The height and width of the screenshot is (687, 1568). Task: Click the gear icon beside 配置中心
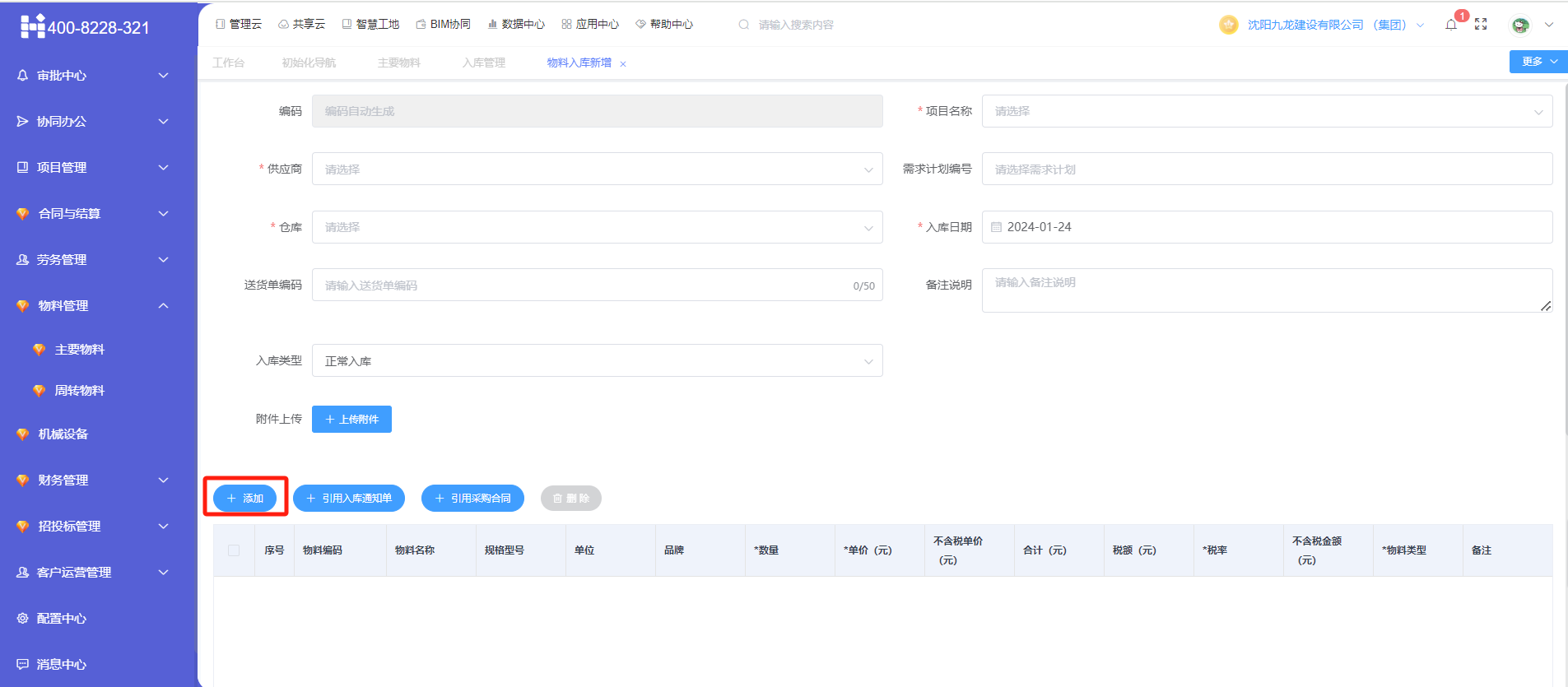pyautogui.click(x=22, y=618)
